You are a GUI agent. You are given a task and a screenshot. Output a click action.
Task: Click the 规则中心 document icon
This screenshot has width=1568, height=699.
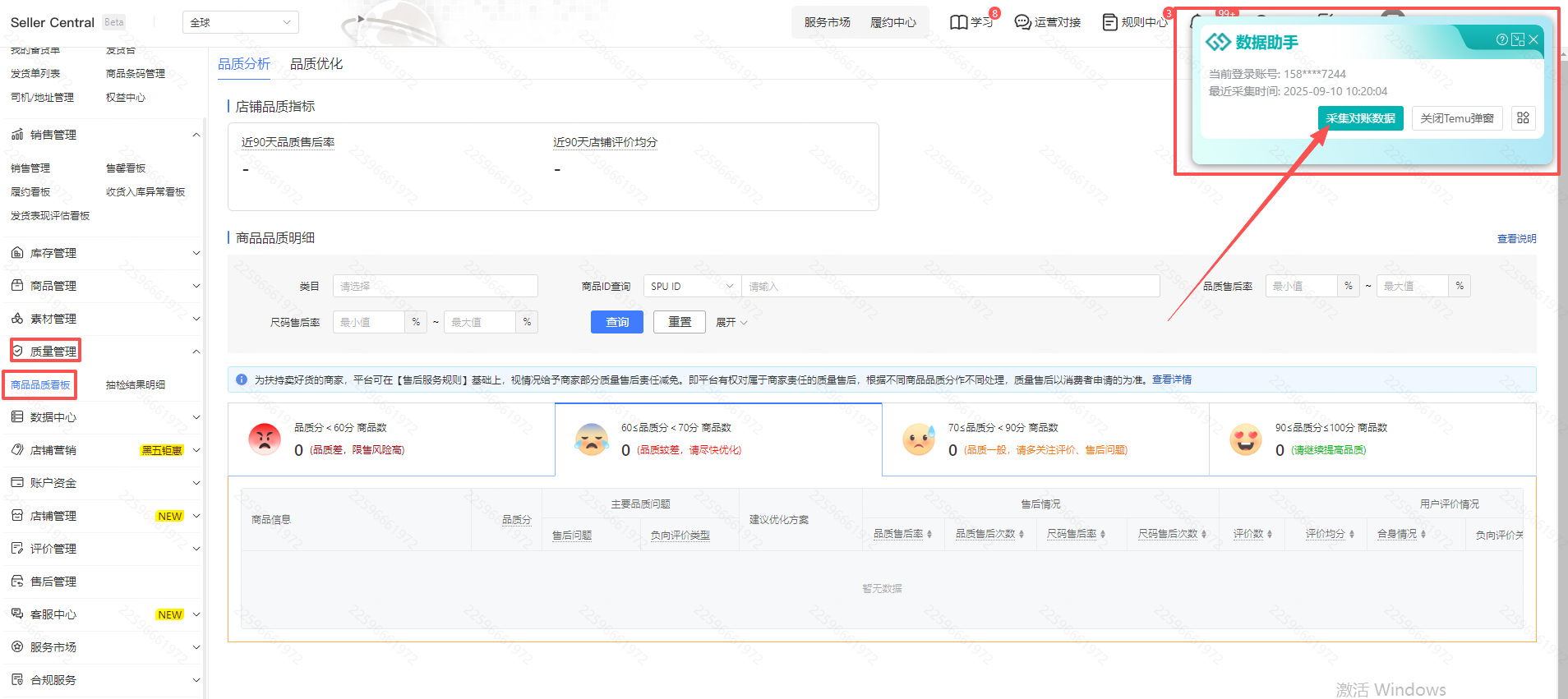click(x=1109, y=22)
